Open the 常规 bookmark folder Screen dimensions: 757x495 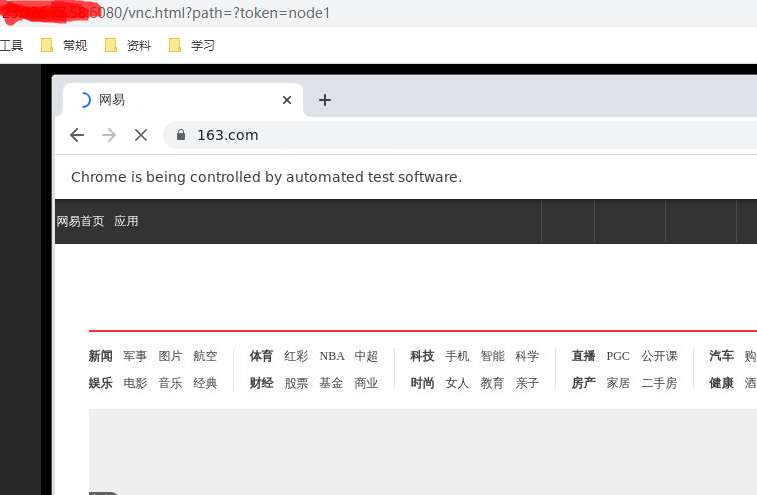pyautogui.click(x=64, y=45)
